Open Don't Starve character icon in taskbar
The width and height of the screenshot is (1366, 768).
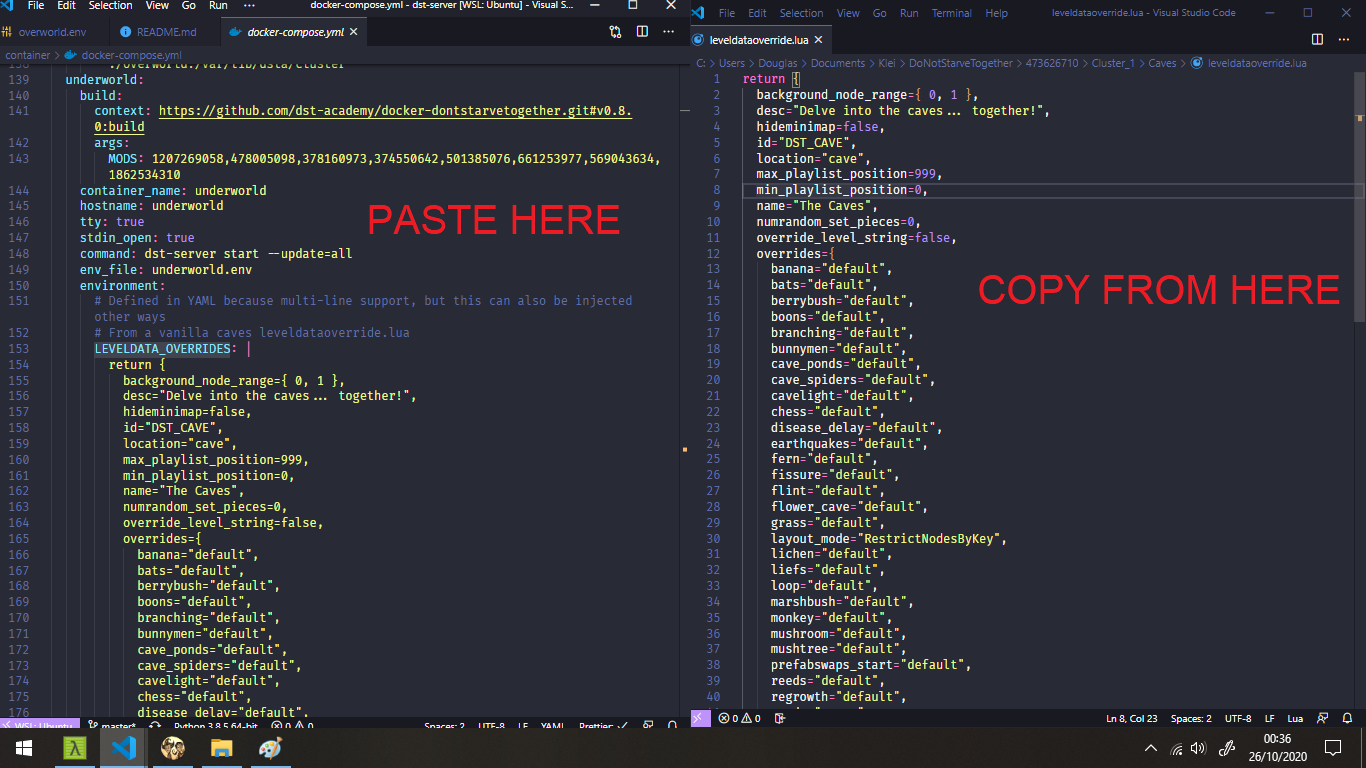[x=172, y=748]
